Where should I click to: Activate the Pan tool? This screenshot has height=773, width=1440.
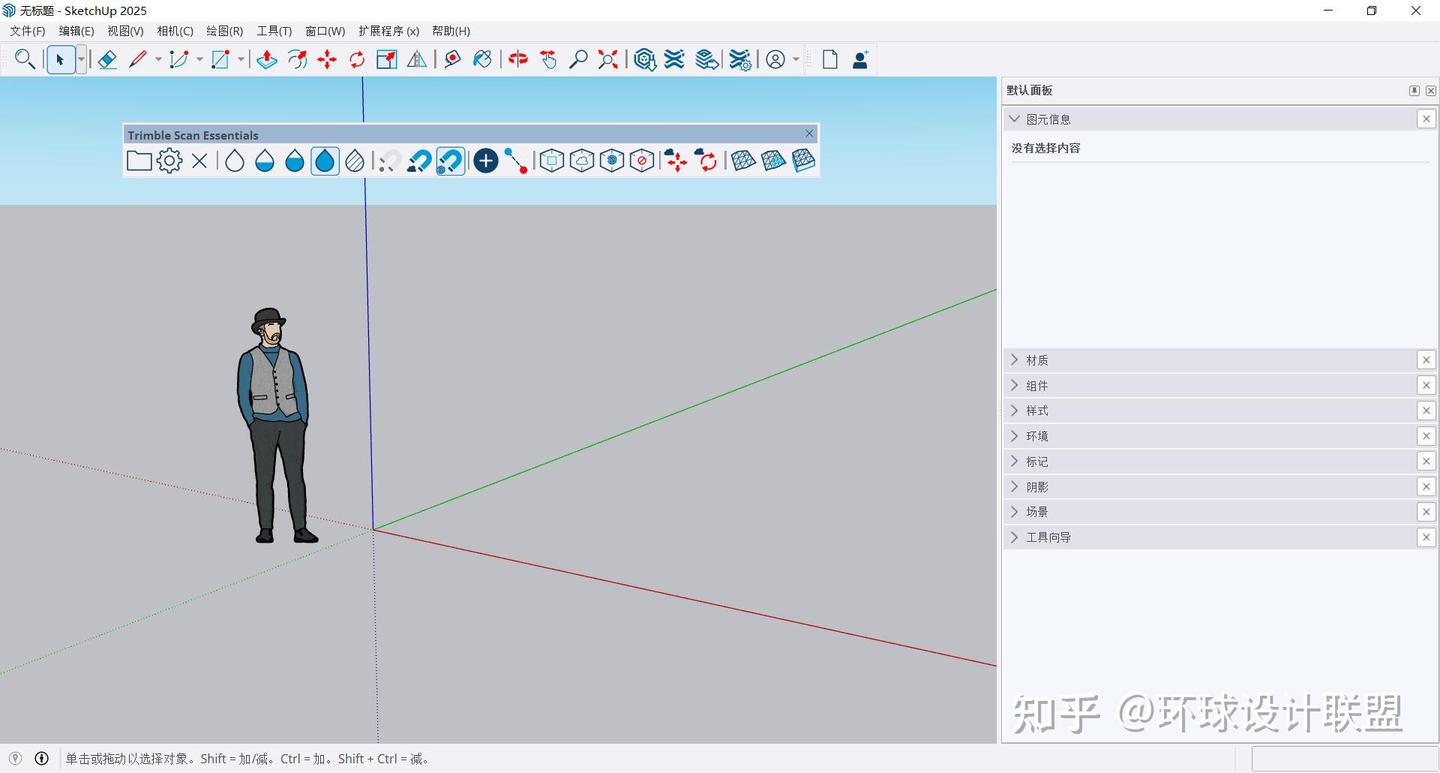pyautogui.click(x=548, y=59)
